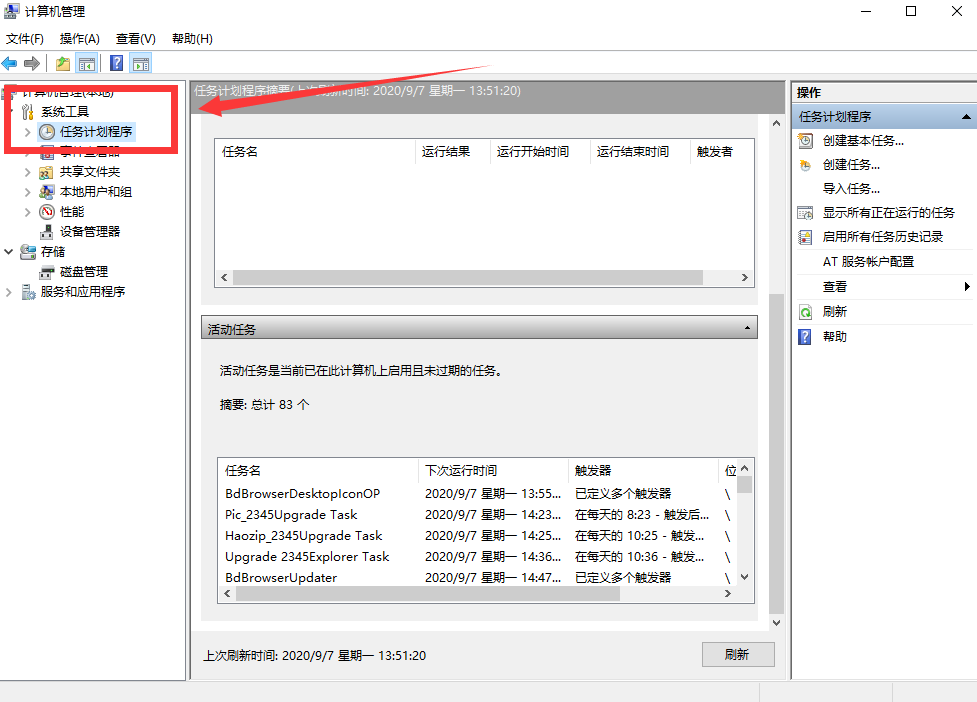Toggle the Show/Hide Console Tree toolbar icon
This screenshot has width=977, height=702.
coord(88,64)
